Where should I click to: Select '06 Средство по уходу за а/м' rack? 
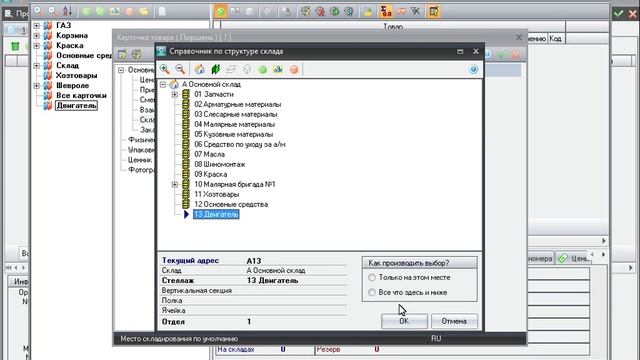pos(240,144)
